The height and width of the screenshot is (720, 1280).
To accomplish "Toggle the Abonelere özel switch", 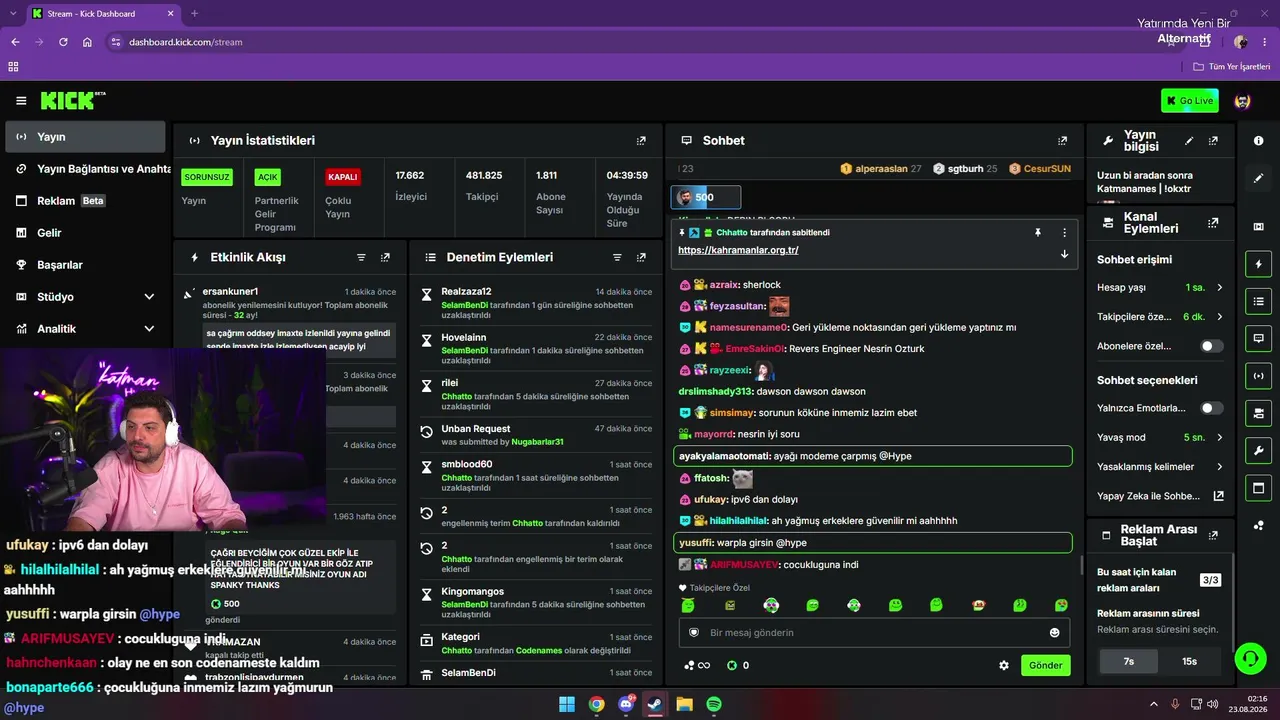I will 1212,346.
